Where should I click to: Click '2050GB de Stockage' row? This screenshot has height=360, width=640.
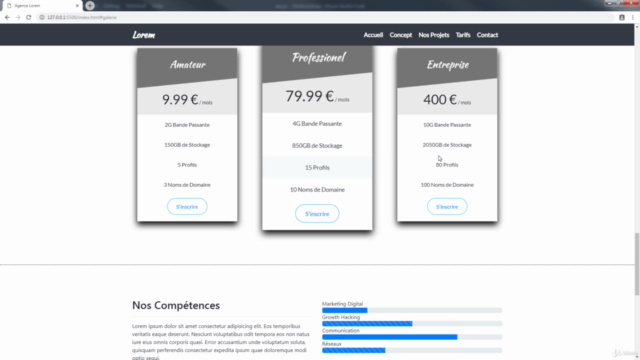(x=447, y=145)
